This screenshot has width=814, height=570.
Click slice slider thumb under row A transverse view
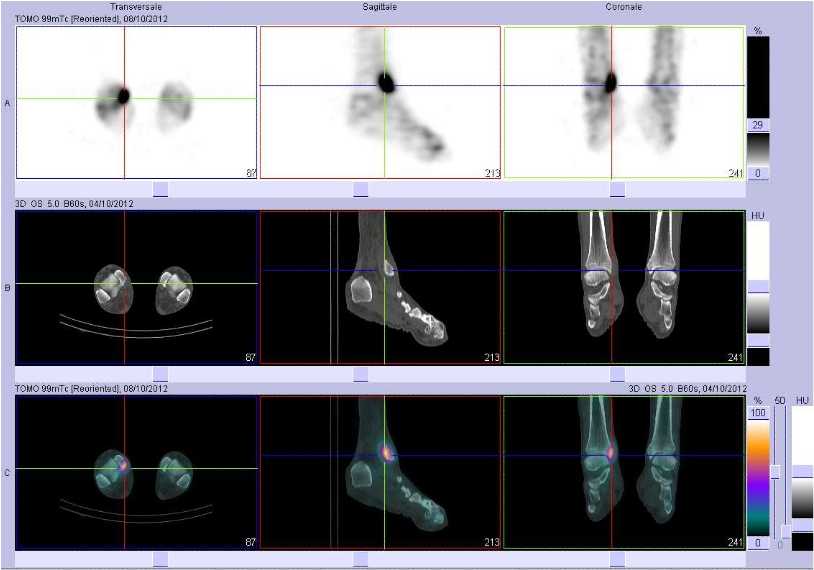click(x=161, y=189)
